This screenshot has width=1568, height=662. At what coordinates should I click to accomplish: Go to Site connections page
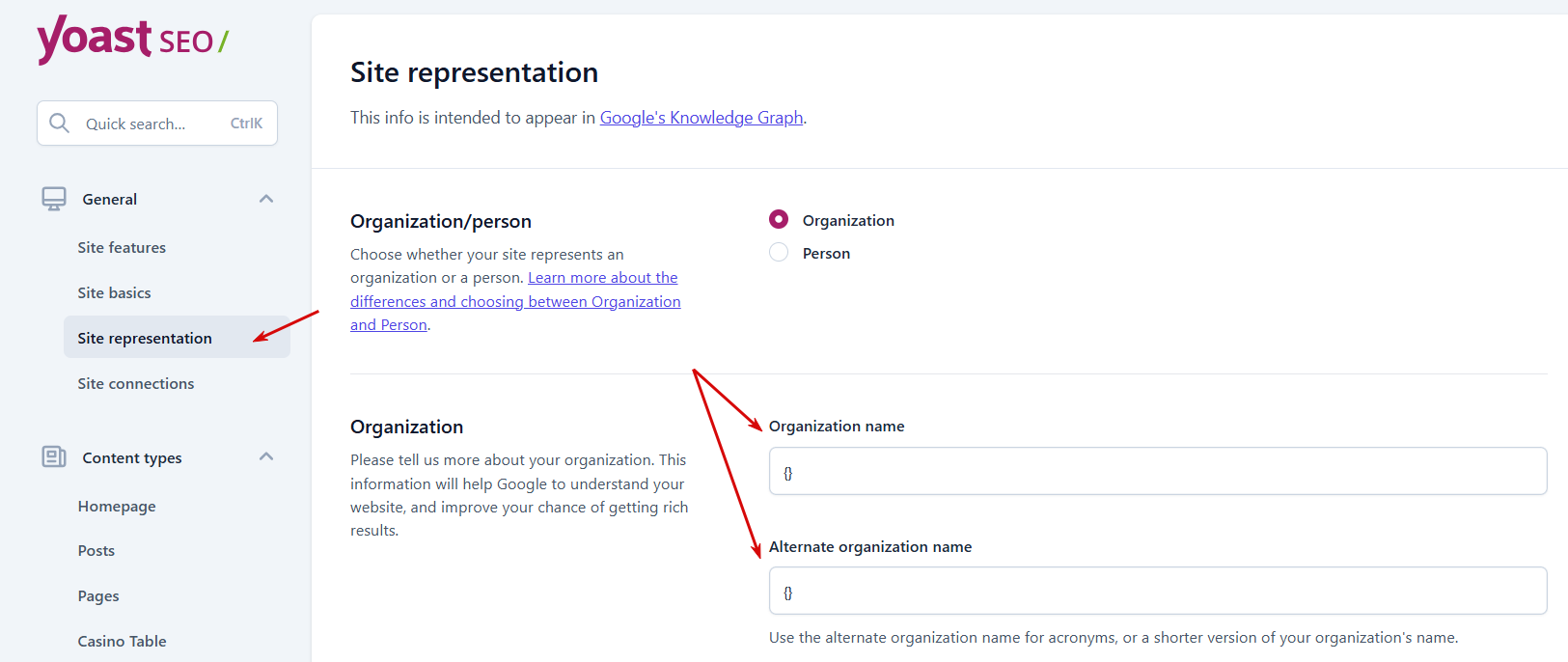tap(136, 384)
